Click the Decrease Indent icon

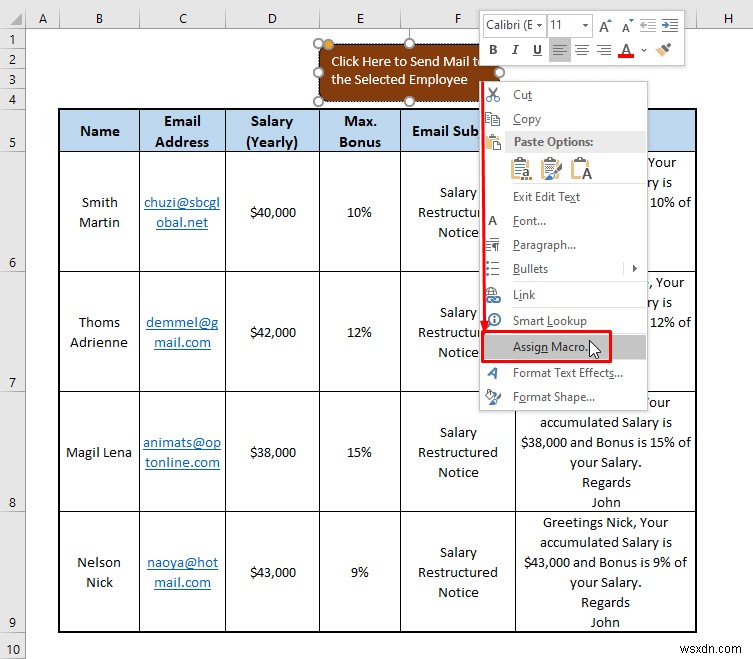648,25
